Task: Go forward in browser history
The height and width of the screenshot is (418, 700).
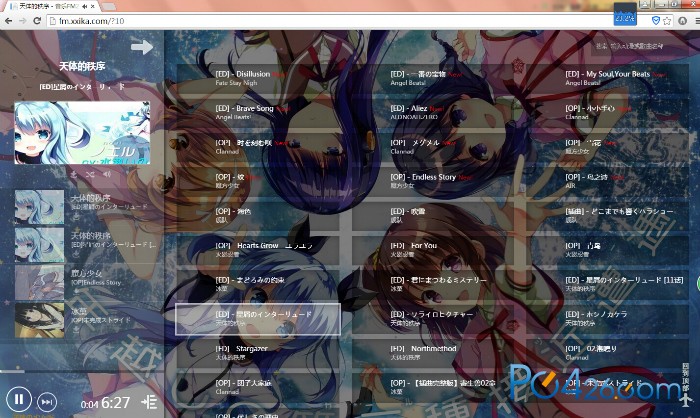Action: 23,21
